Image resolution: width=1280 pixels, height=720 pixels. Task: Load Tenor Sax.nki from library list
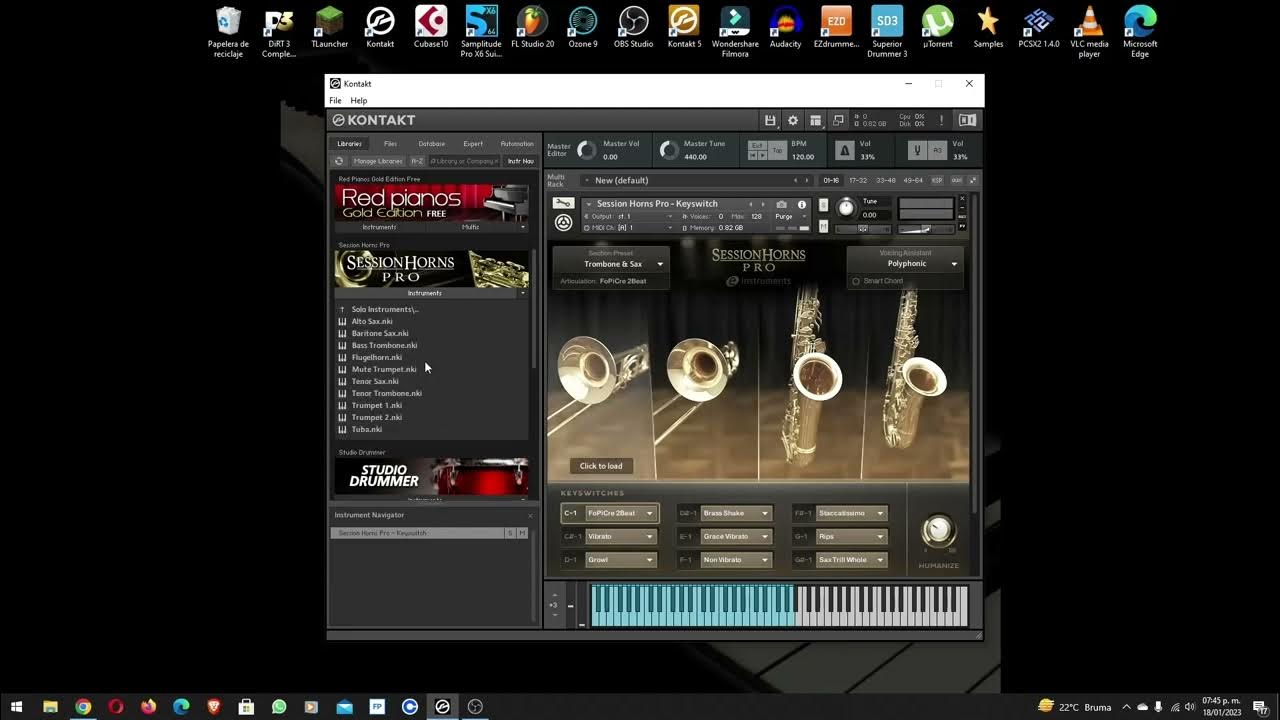click(375, 381)
